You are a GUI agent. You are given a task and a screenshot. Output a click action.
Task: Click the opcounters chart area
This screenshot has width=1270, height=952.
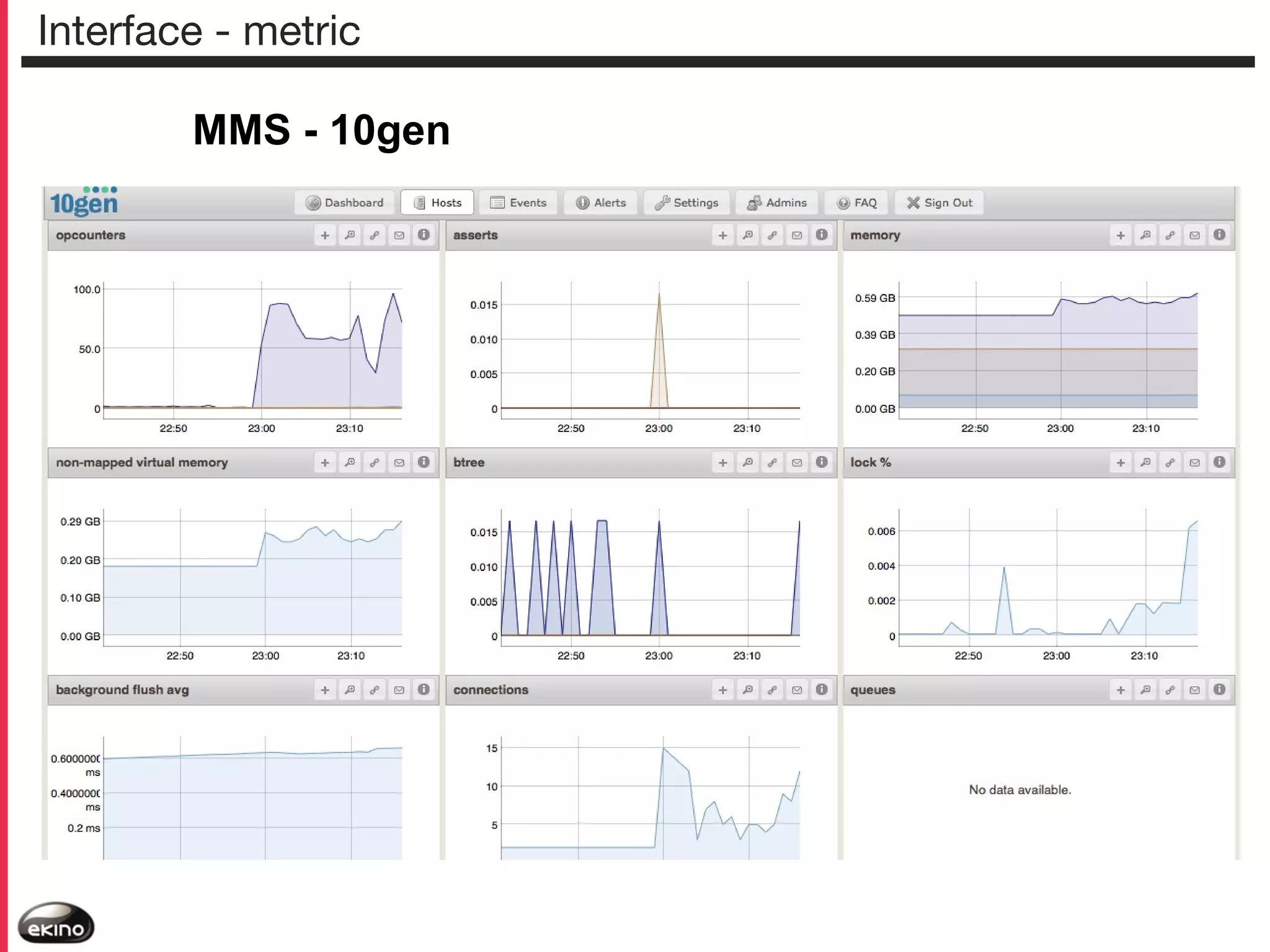click(x=253, y=350)
